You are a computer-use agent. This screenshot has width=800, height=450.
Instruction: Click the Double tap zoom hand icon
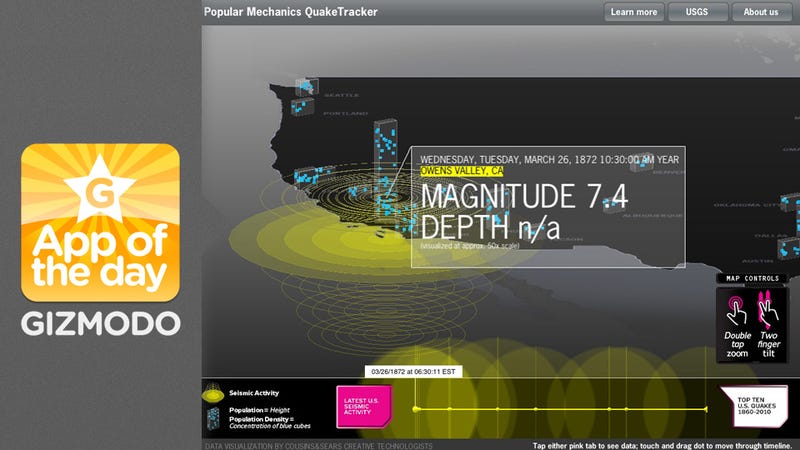736,310
